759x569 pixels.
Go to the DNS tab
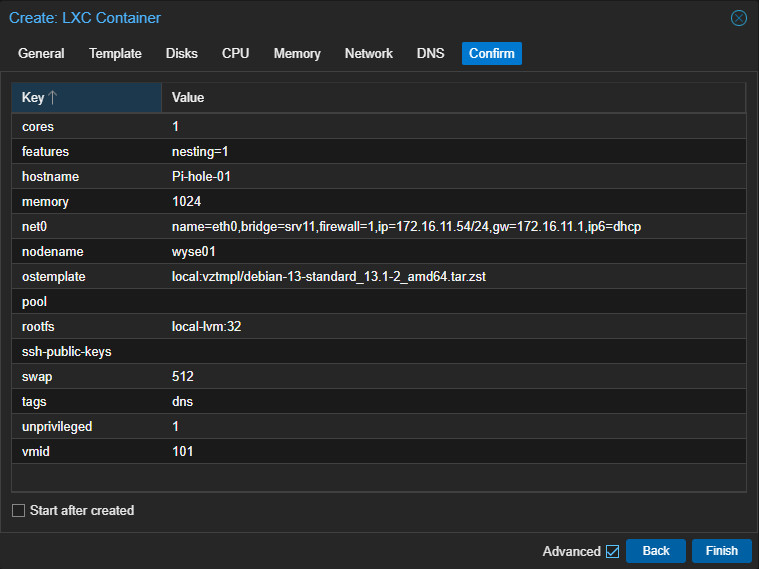430,53
